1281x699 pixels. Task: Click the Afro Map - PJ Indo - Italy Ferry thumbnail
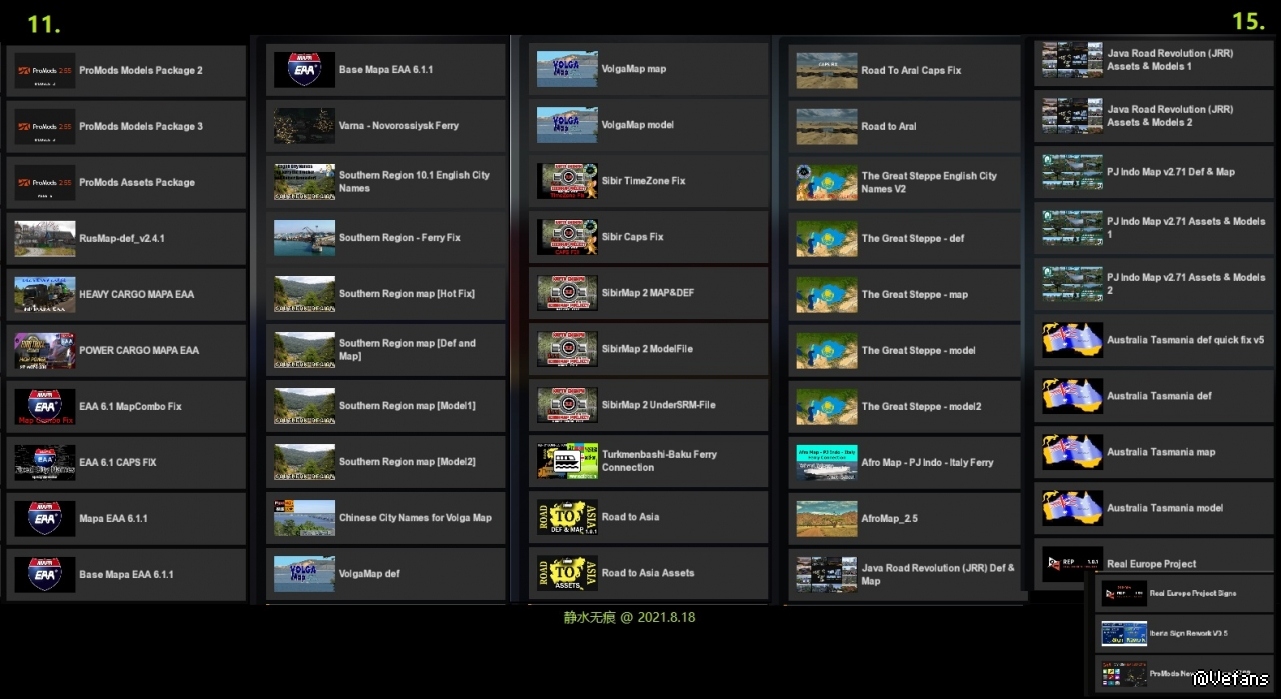[x=827, y=463]
